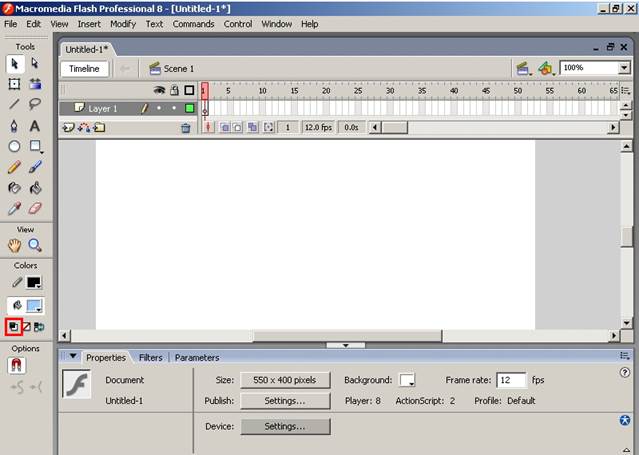Click the Publish Settings button
This screenshot has width=639, height=455.
tap(285, 401)
